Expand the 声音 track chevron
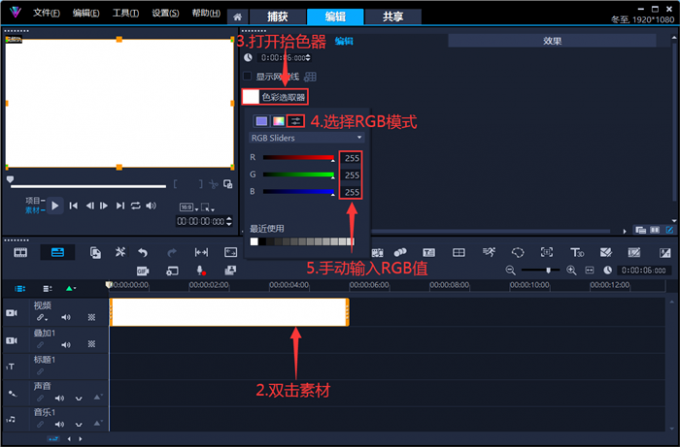 click(x=78, y=398)
